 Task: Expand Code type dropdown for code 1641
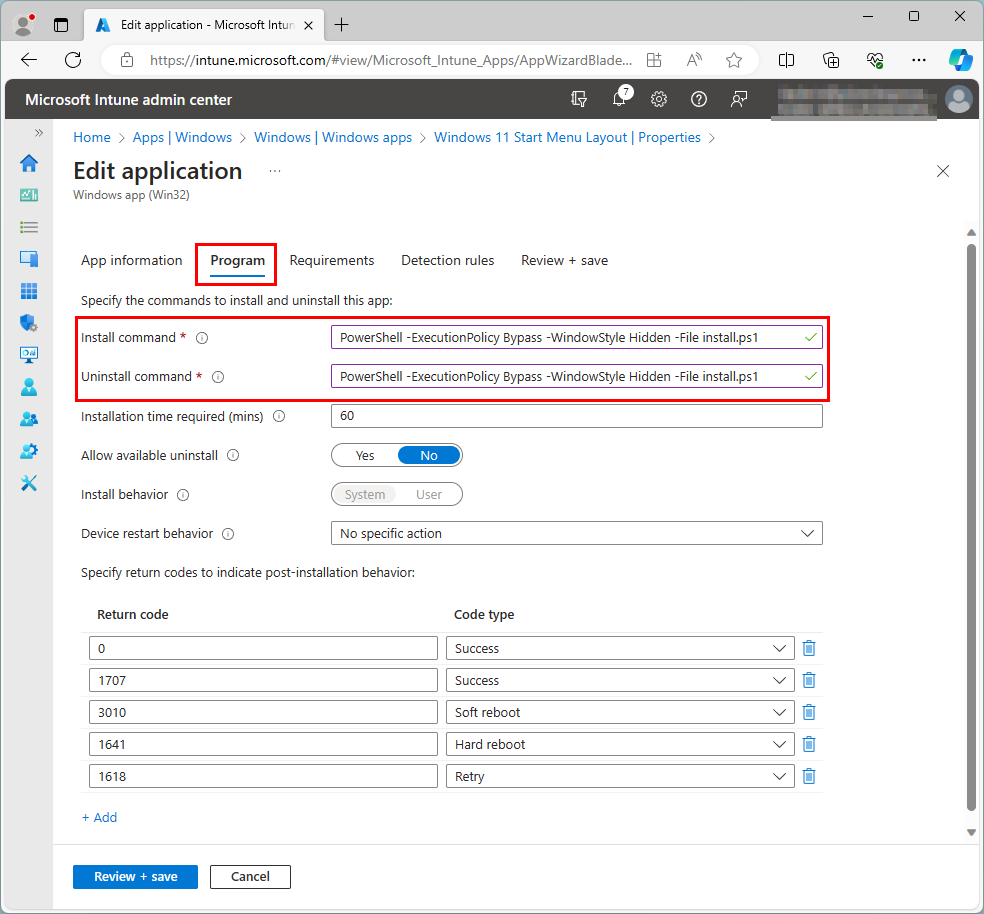point(620,744)
